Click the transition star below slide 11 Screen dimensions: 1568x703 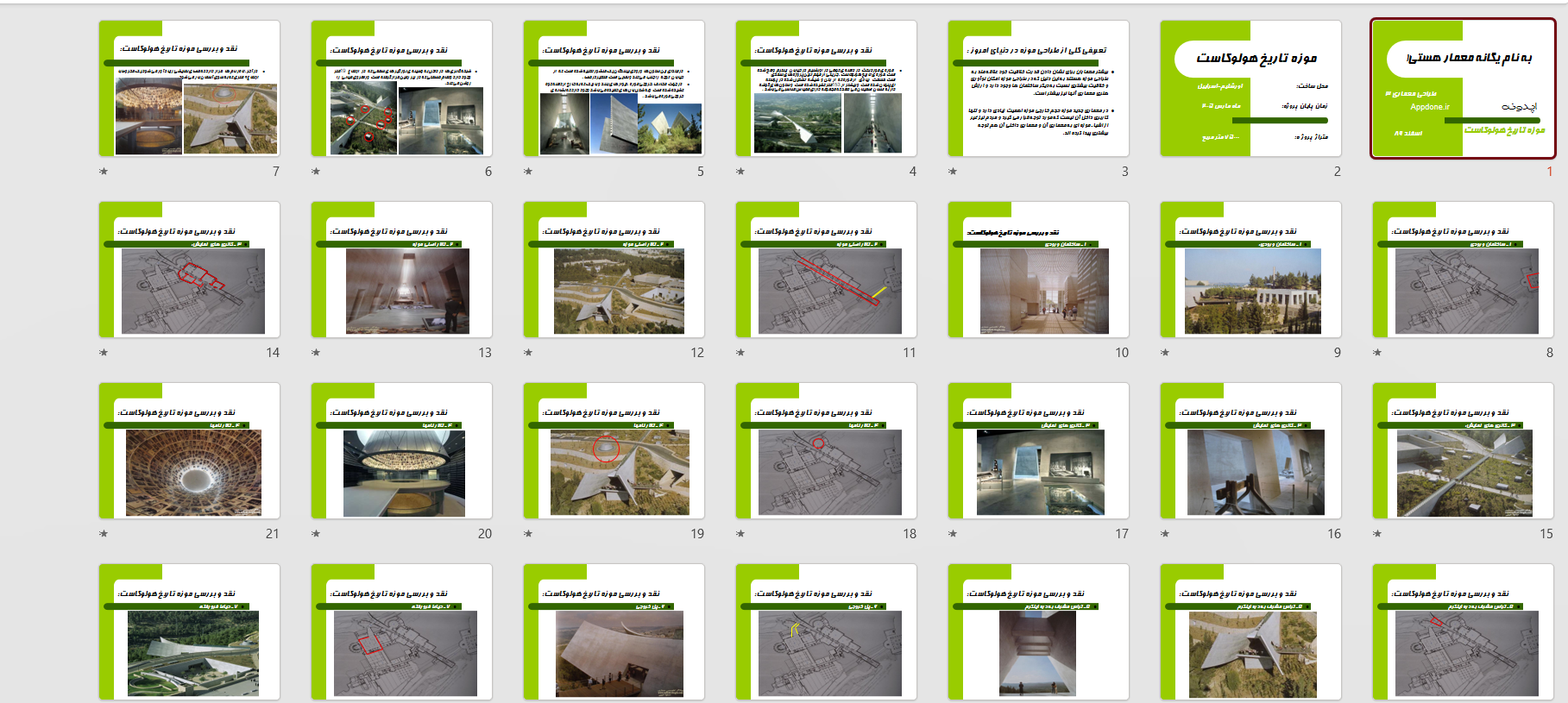pos(740,353)
